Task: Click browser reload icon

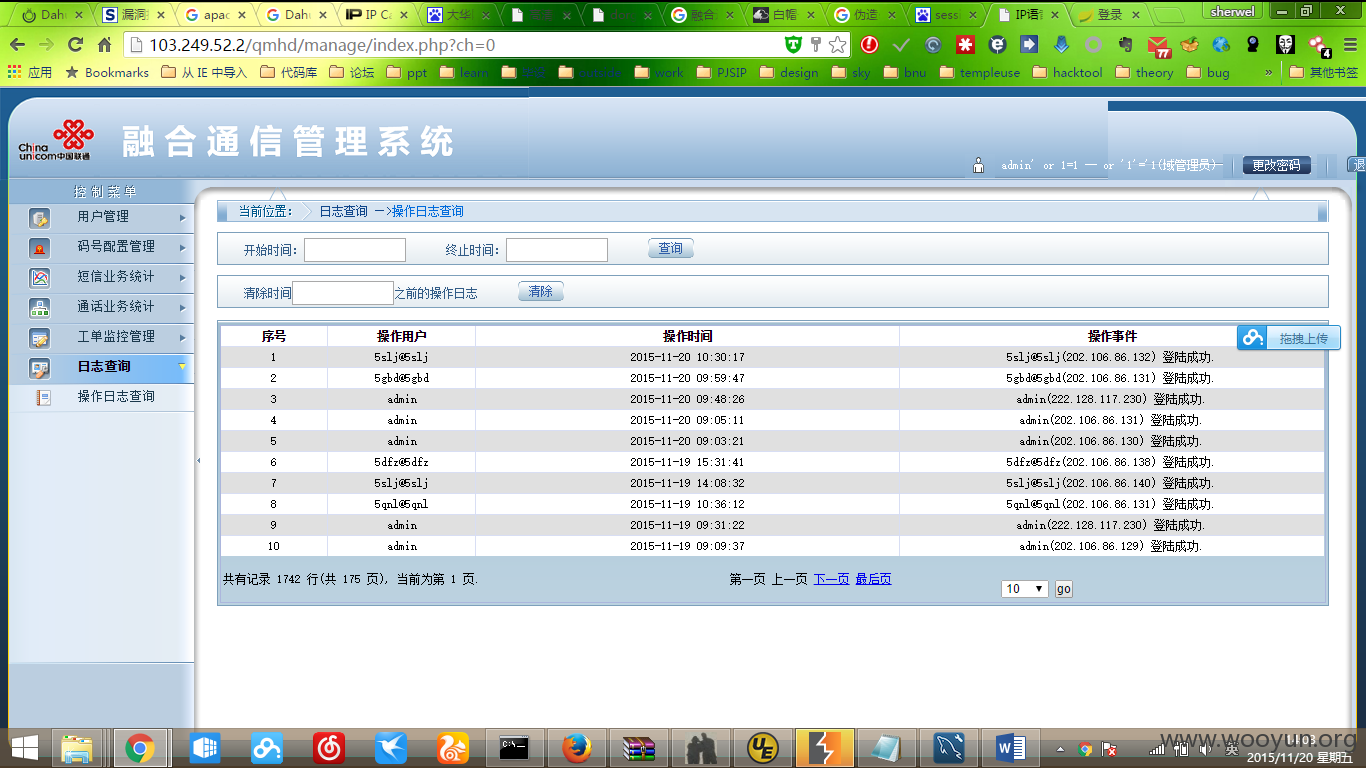Action: click(75, 44)
